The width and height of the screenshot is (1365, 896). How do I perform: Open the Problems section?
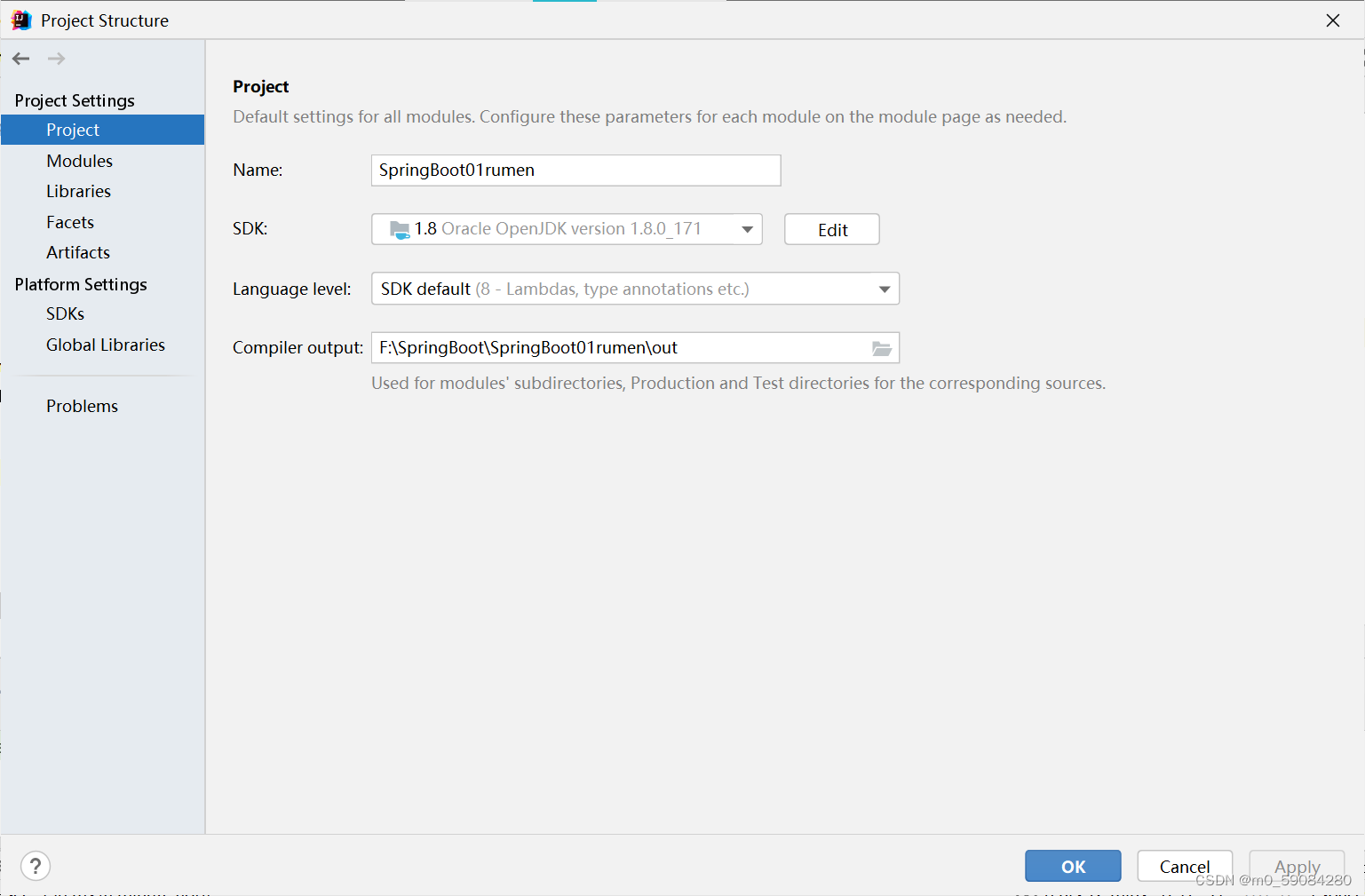tap(82, 406)
